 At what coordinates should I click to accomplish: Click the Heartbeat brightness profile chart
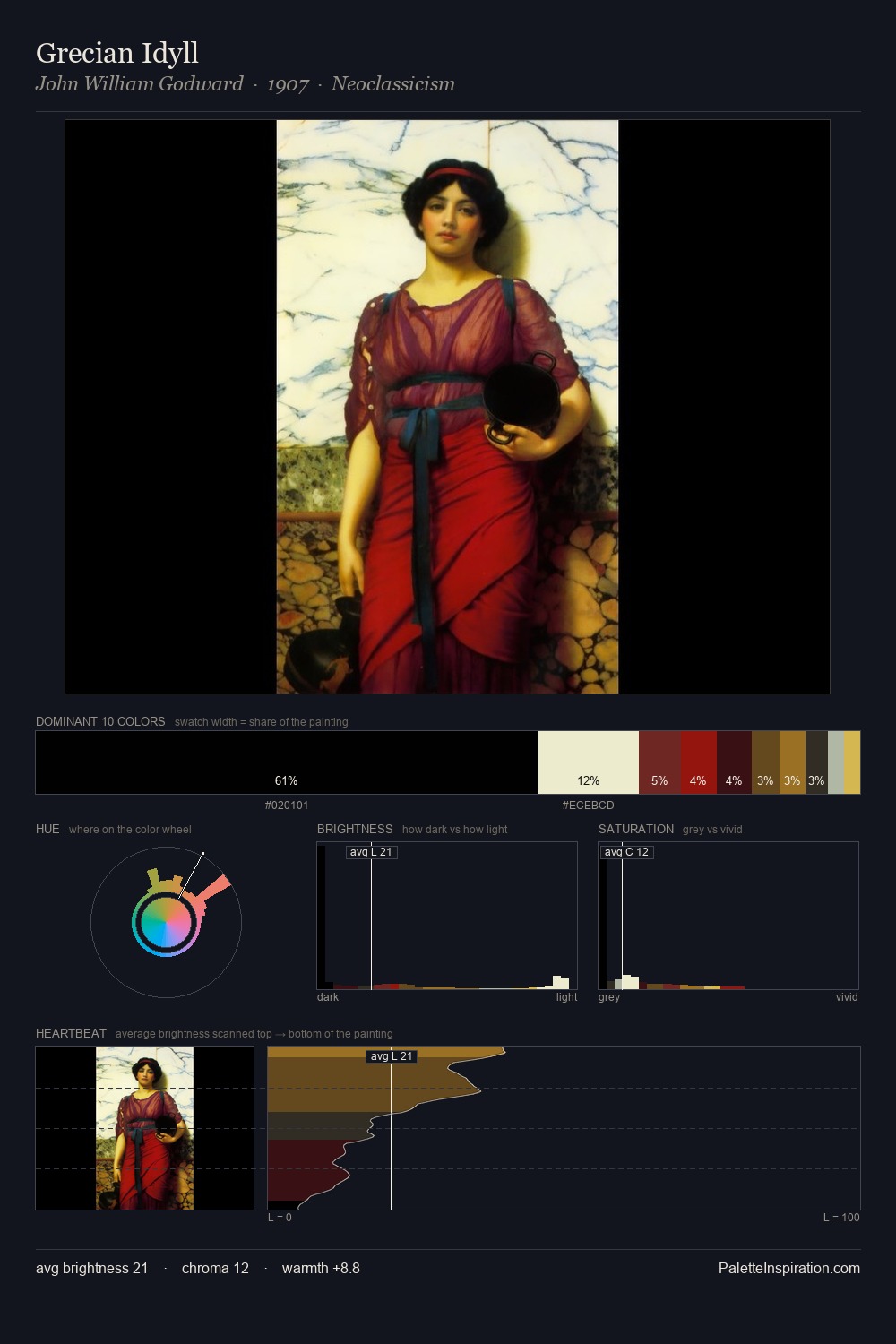pyautogui.click(x=564, y=1128)
